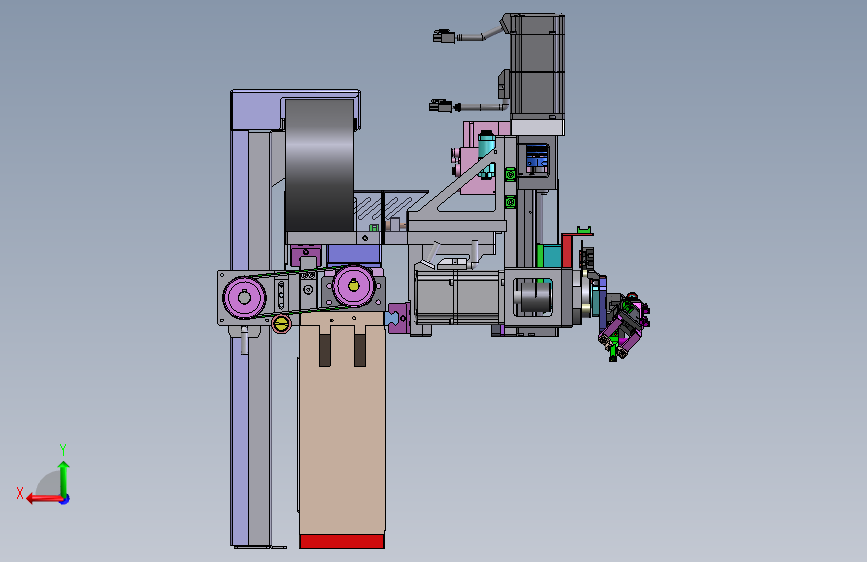867x562 pixels.
Task: Select the horizontal gray servo motor
Action: (458, 296)
